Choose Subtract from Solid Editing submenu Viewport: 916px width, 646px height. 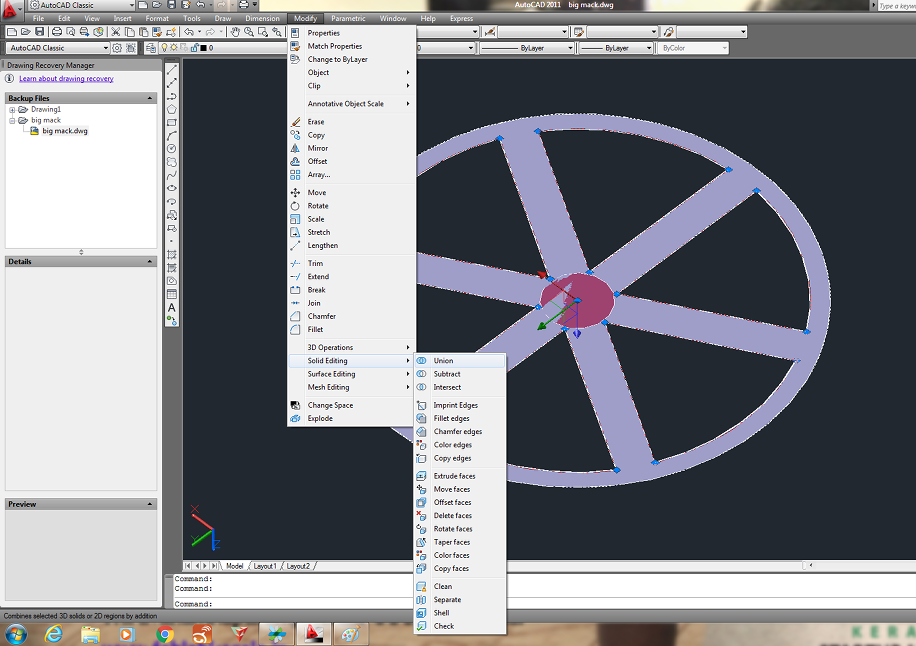[459, 374]
